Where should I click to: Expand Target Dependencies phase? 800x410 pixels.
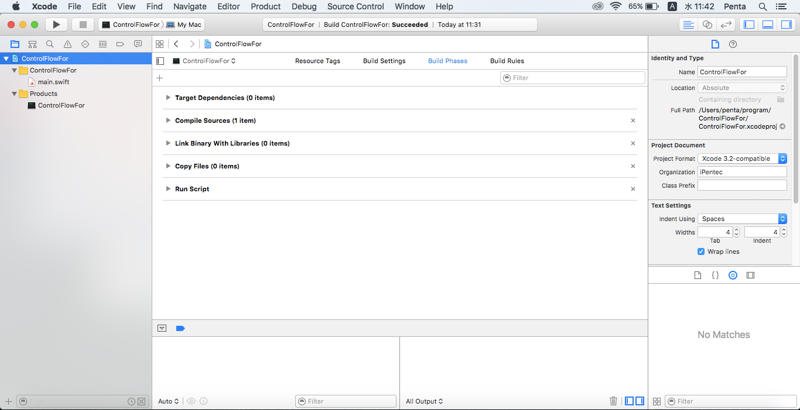pos(168,97)
